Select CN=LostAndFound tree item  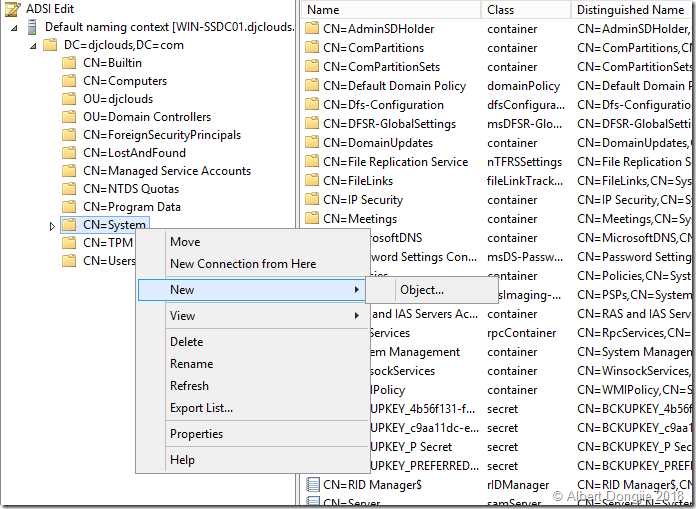tap(134, 153)
